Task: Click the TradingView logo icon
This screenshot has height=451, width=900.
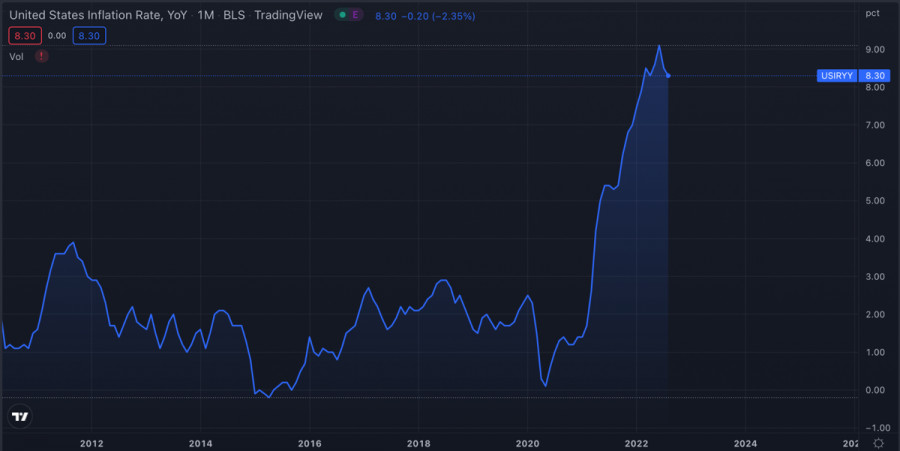Action: coord(19,416)
